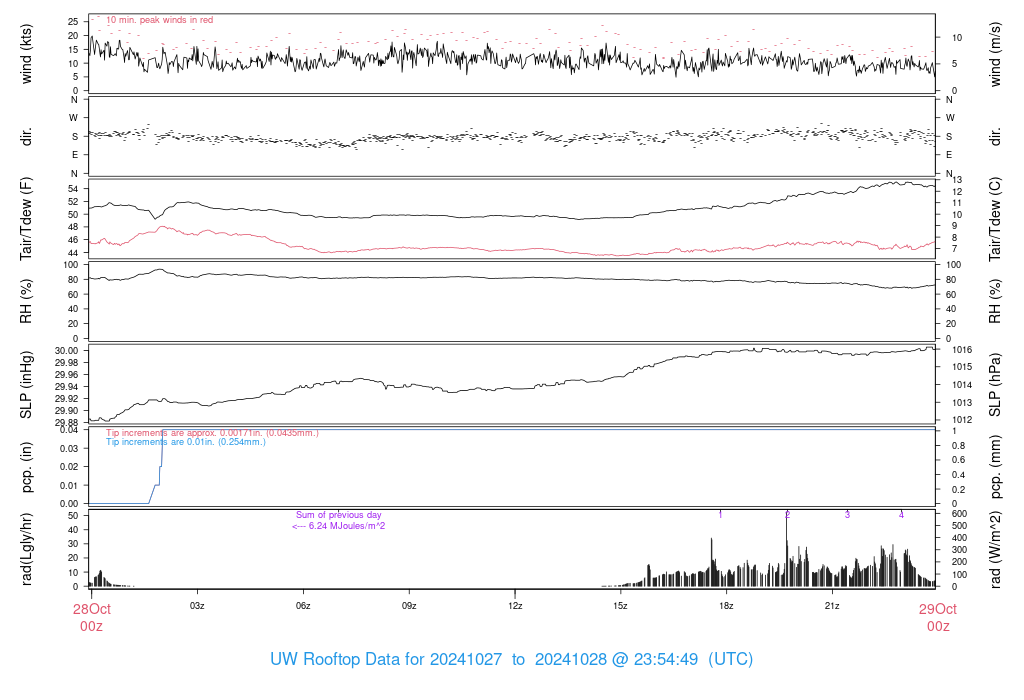Click the 'SLP (hPa)' right axis label
This screenshot has height=700, width=1024.
pos(995,385)
